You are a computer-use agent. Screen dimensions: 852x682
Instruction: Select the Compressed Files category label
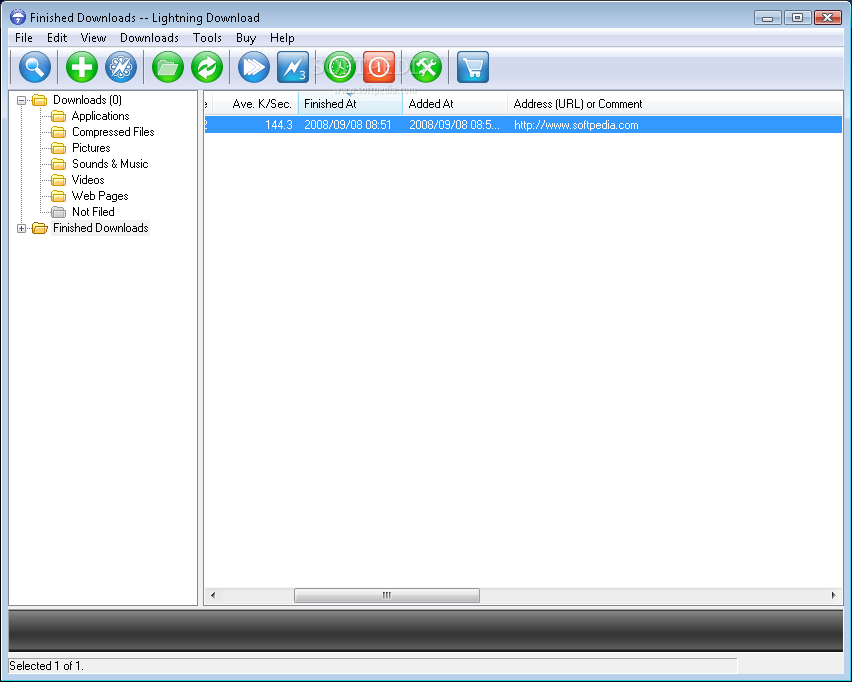(113, 132)
